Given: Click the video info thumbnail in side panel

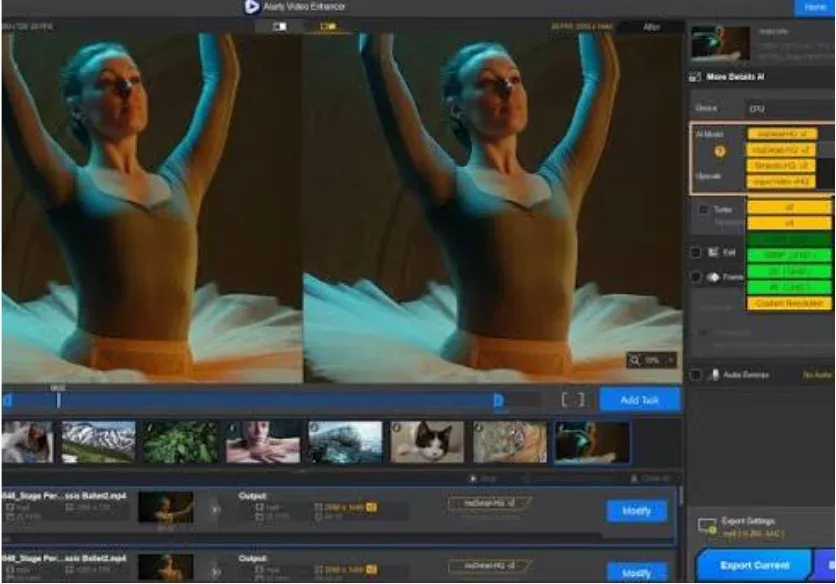Looking at the screenshot, I should pos(720,43).
